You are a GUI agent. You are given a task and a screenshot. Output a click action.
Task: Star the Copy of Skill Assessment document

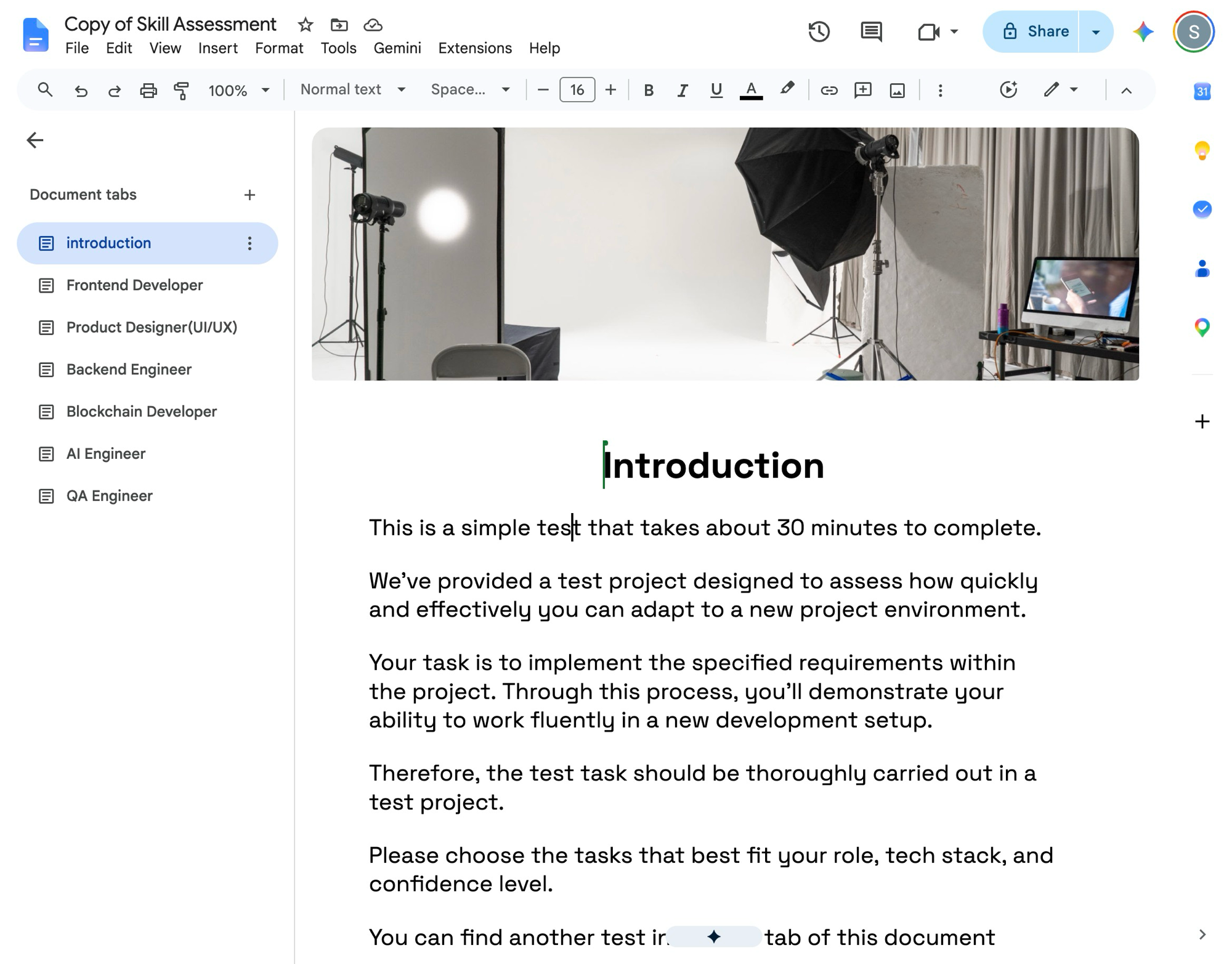(305, 25)
